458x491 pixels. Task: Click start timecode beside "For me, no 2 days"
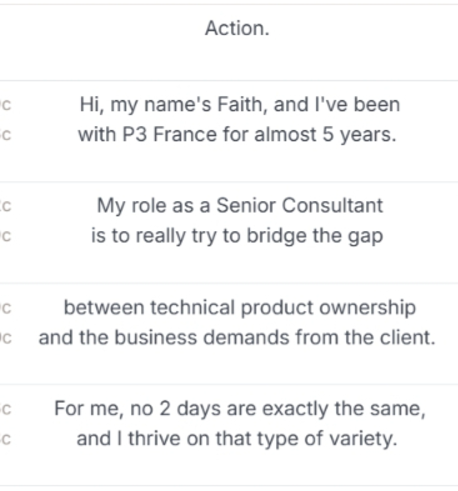pos(6,409)
